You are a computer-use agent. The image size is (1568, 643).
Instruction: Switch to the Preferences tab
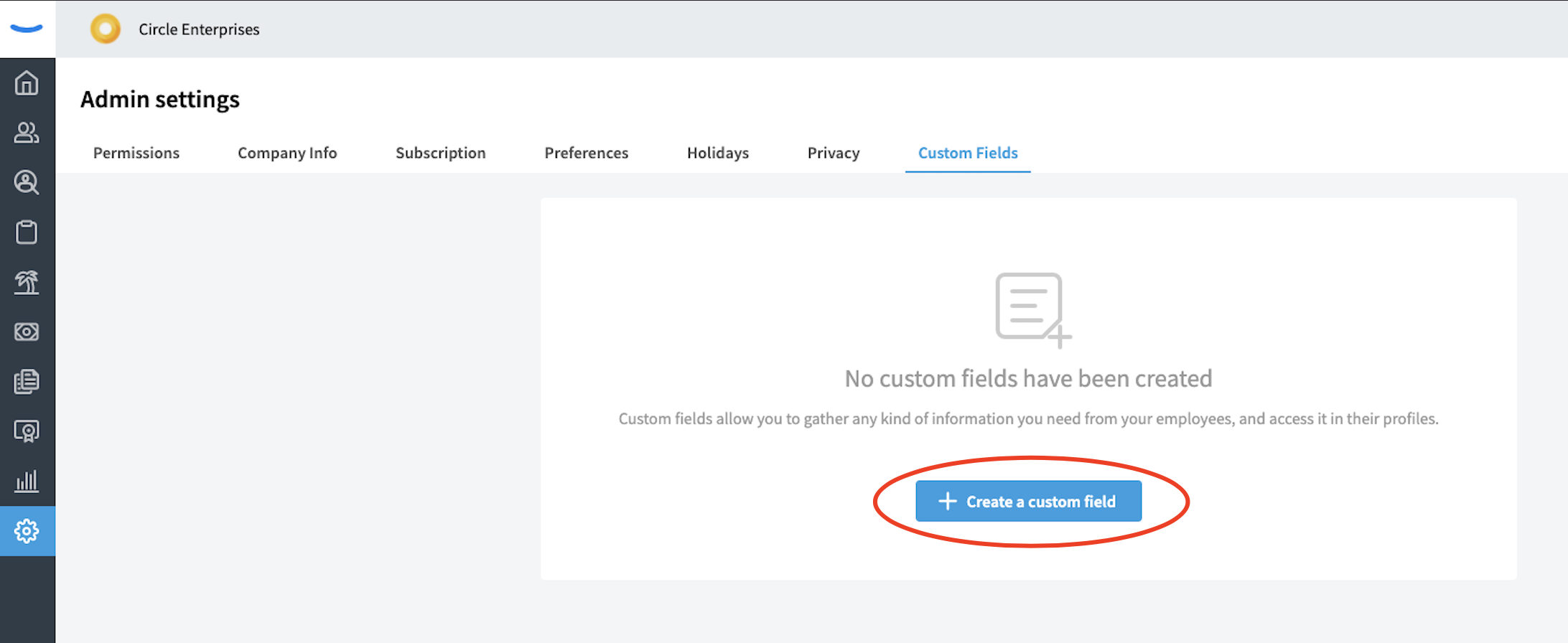[x=587, y=153]
